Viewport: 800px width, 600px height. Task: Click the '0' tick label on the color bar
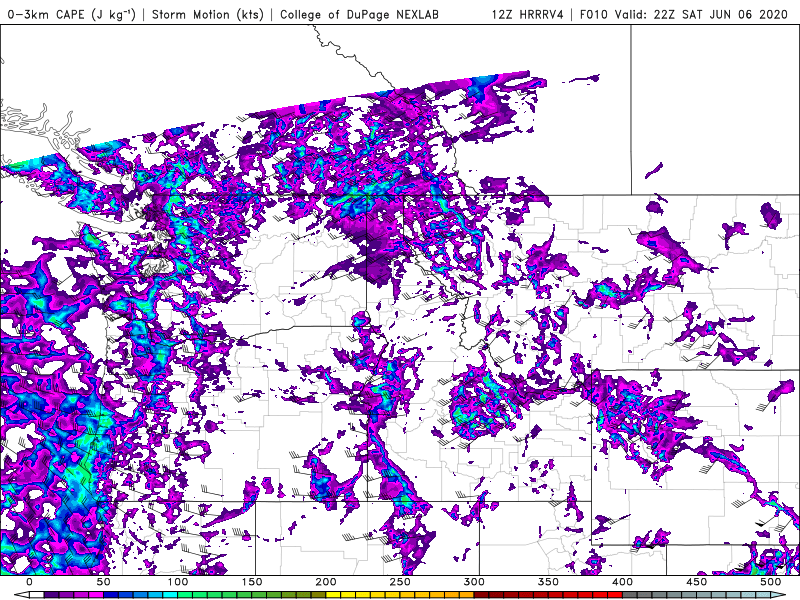coord(29,582)
